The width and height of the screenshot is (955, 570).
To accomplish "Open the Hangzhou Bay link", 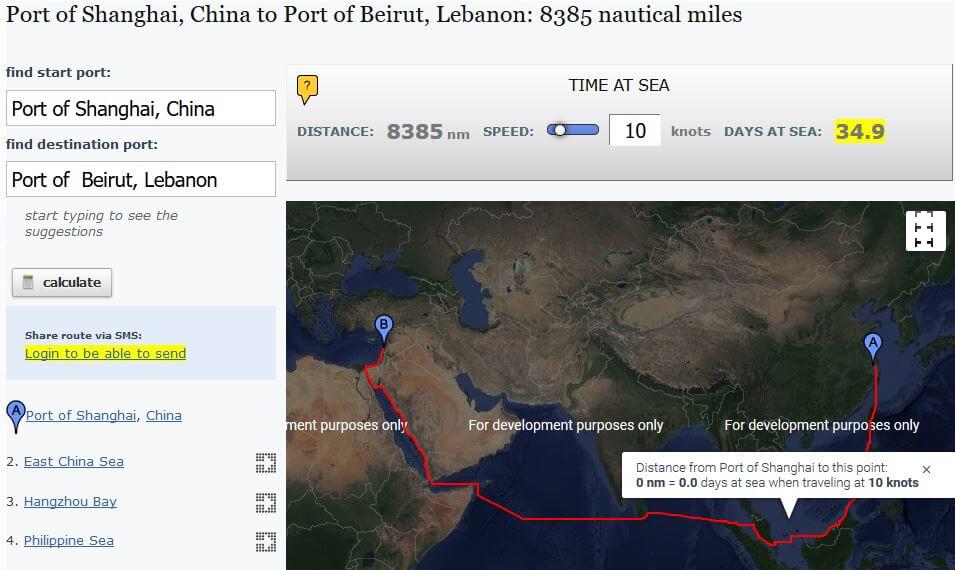I will [70, 502].
